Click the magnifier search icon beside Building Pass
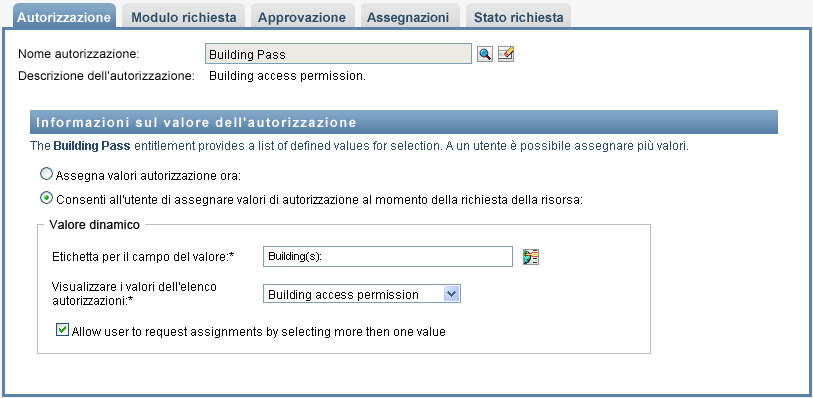This screenshot has height=398, width=813. (x=485, y=54)
